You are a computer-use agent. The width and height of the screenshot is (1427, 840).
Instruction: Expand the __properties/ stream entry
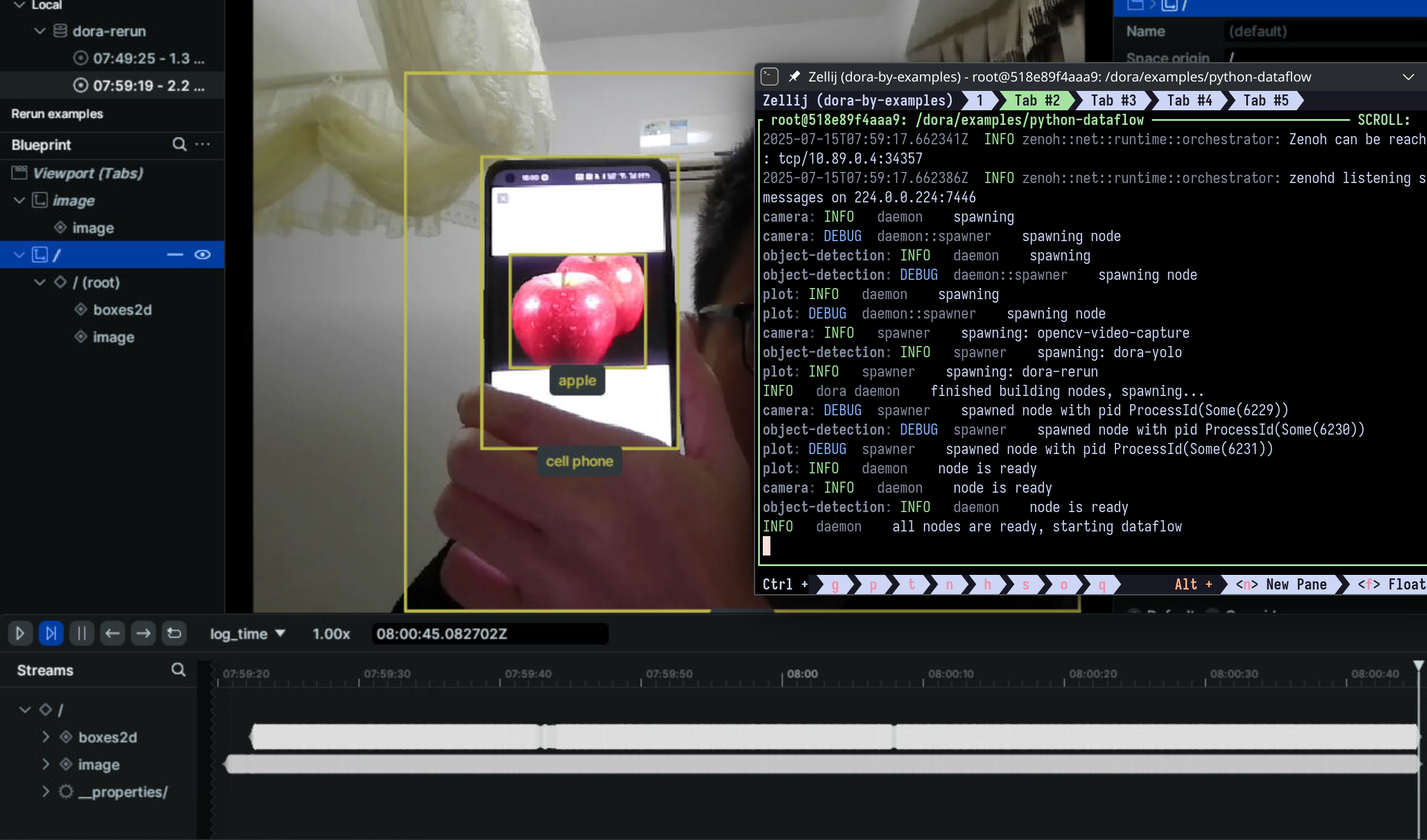coord(46,791)
